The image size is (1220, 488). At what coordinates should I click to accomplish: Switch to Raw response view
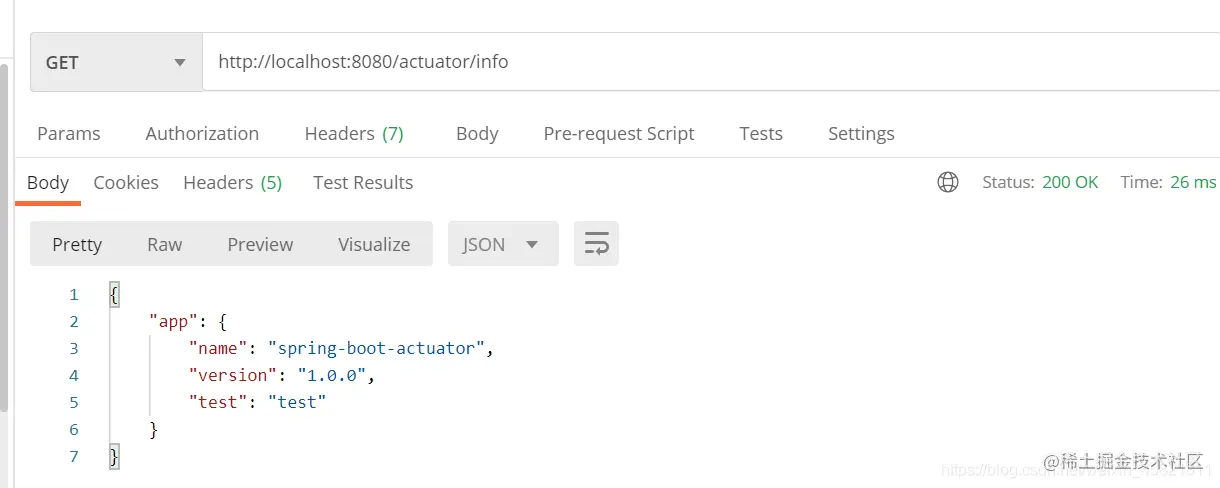pyautogui.click(x=165, y=244)
